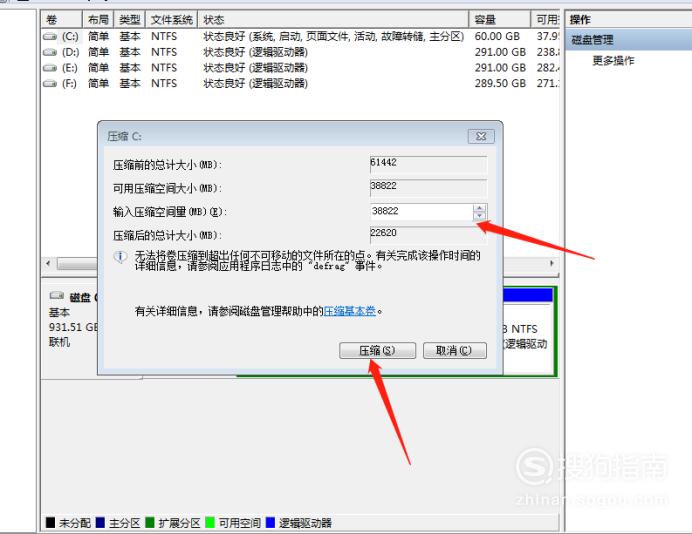Screen dimensions: 692x534
Task: Sort by the 文件系统 column header
Action: pyautogui.click(x=172, y=19)
